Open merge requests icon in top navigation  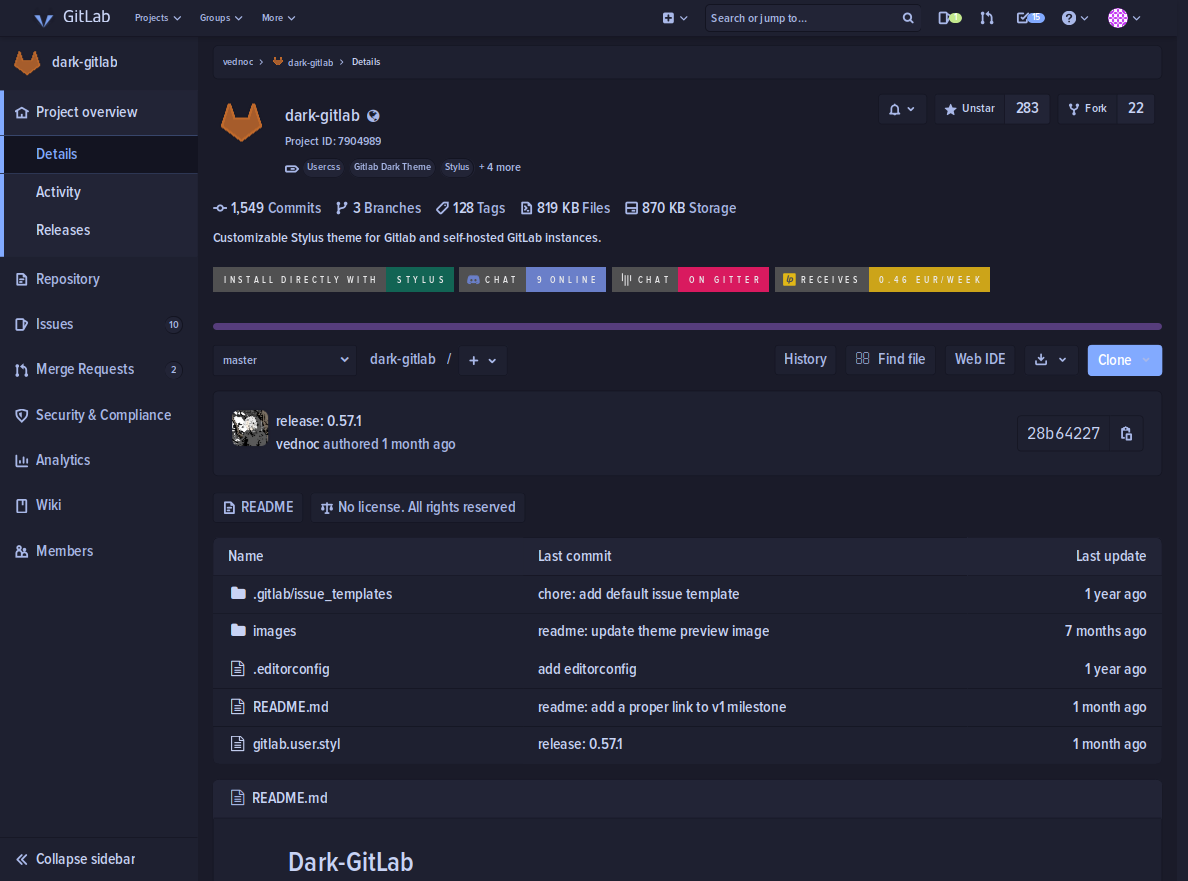pos(987,17)
